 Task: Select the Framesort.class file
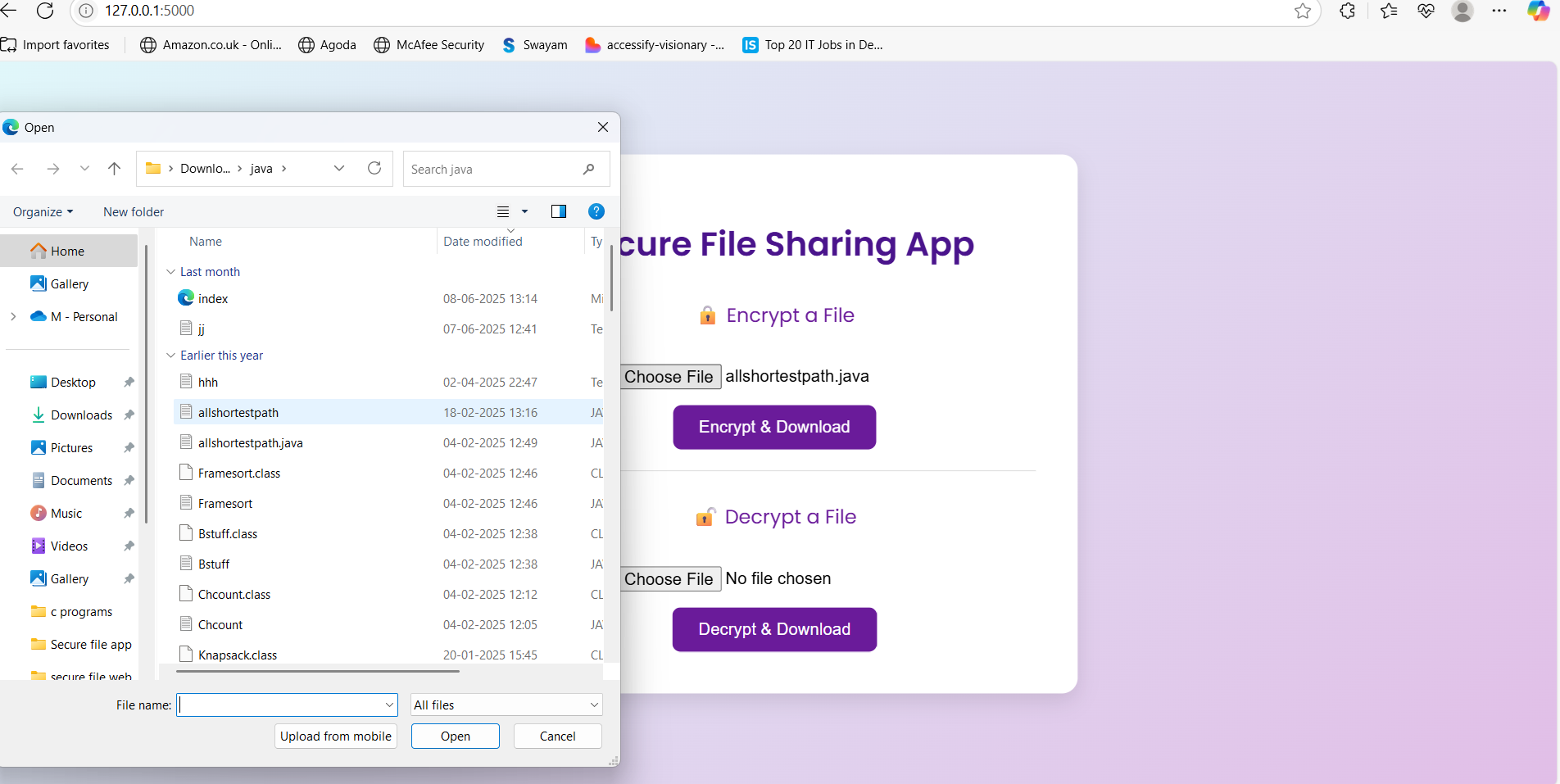(239, 474)
